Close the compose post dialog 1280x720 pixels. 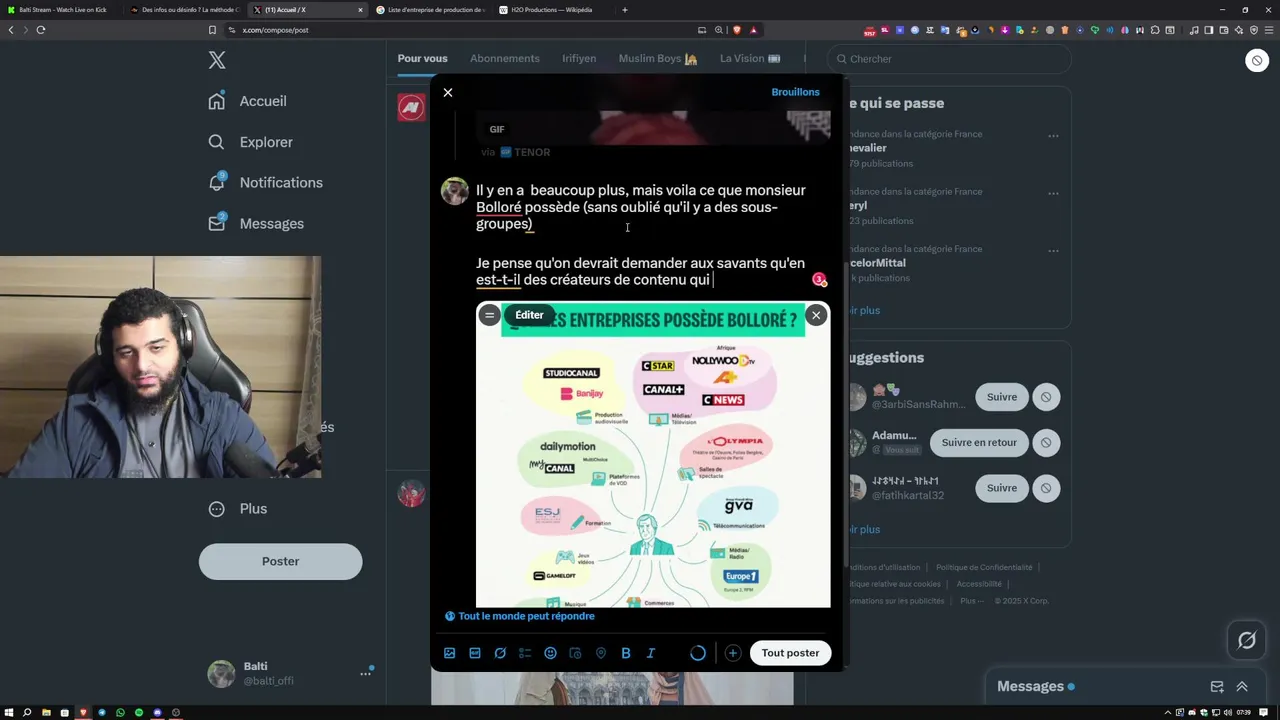point(448,92)
